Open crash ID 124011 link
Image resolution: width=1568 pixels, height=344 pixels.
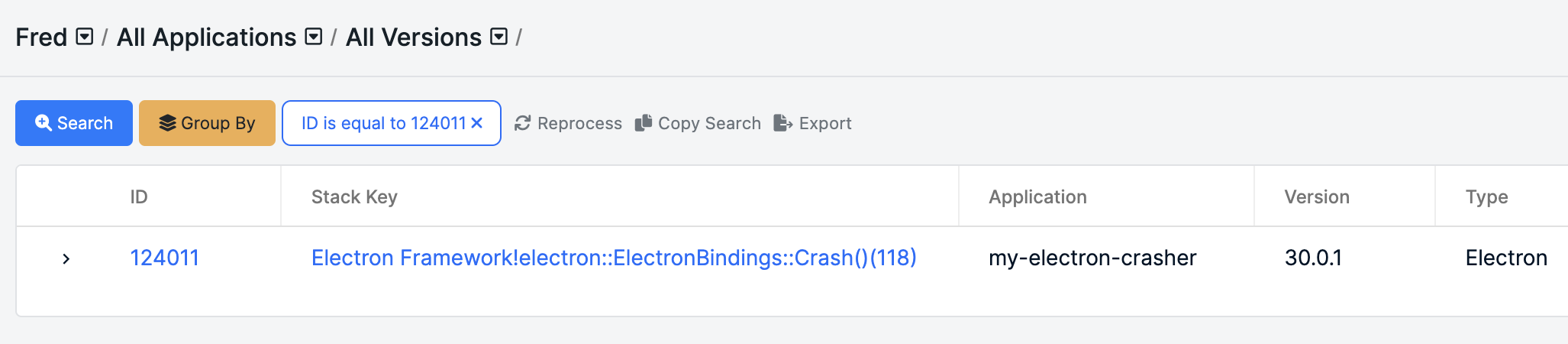[165, 258]
